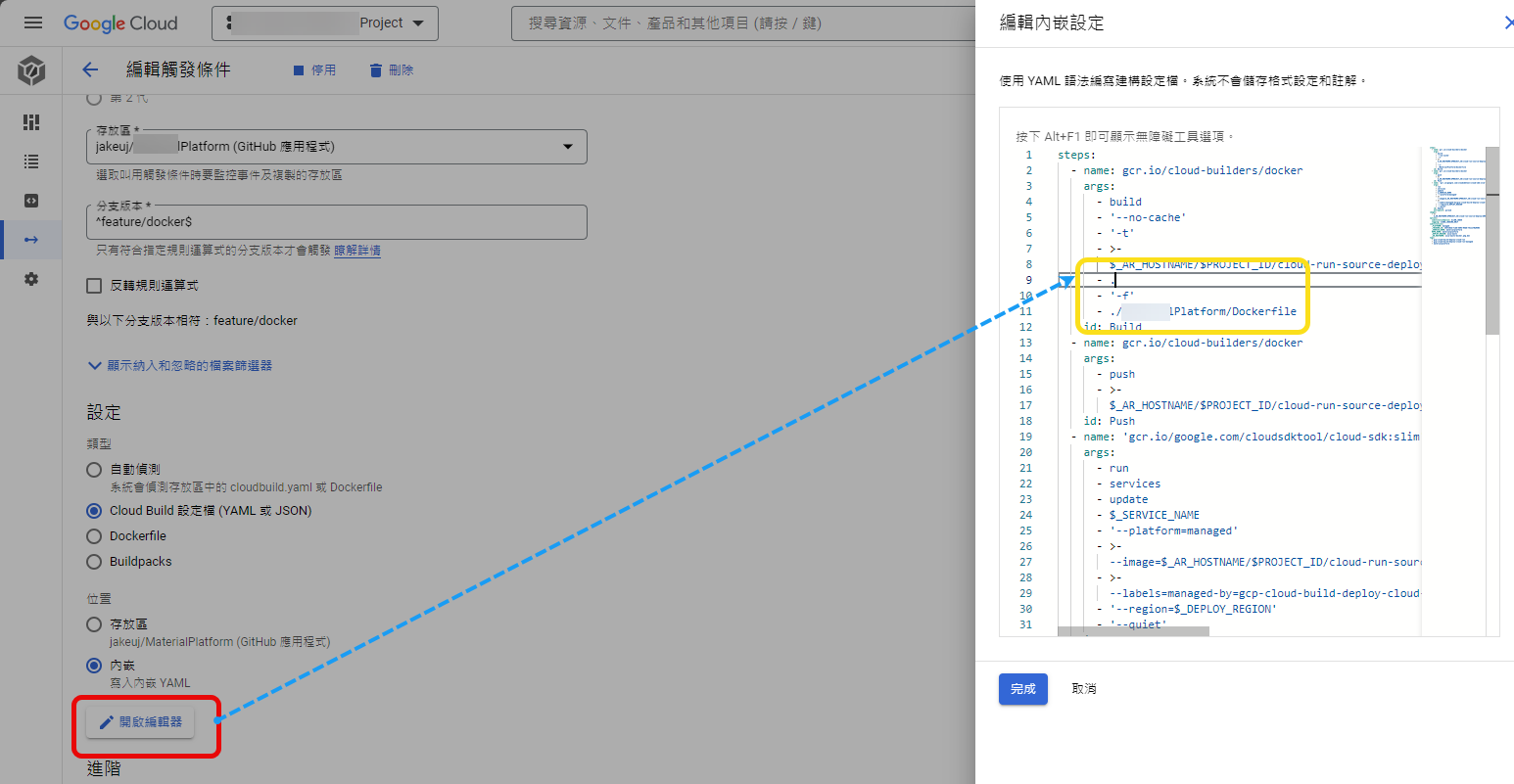Click the '--no-cache' argument on line 5
Image resolution: width=1514 pixels, height=784 pixels.
pos(1147,217)
